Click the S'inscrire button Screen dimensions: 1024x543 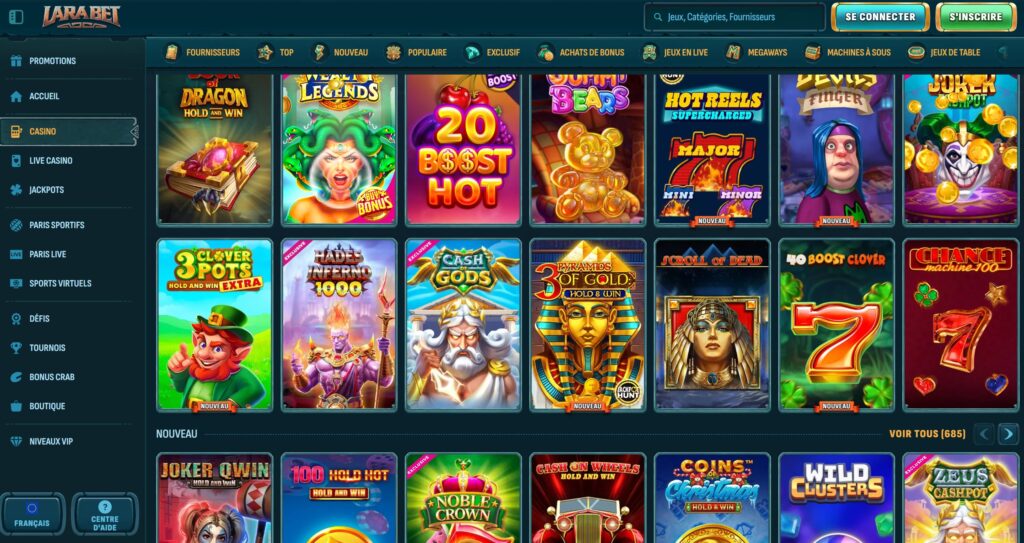[x=975, y=17]
